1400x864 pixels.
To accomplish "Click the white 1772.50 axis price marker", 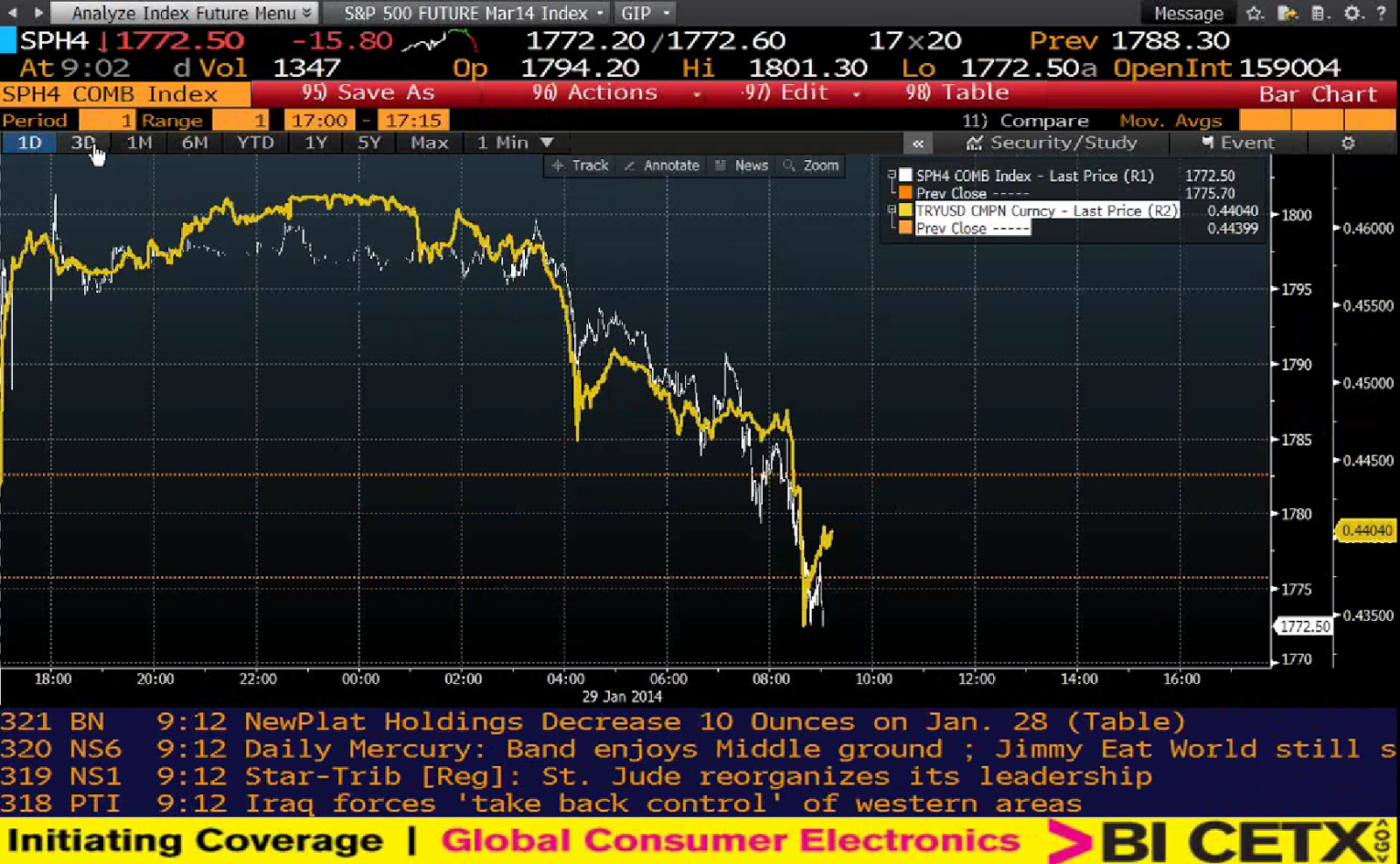I will pyautogui.click(x=1304, y=626).
